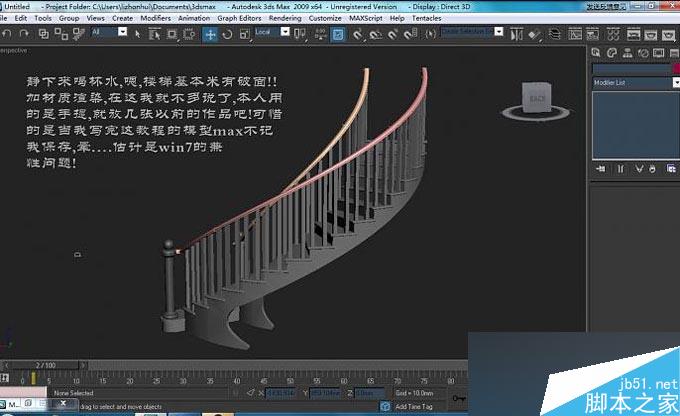Viewport: 680px width, 416px height.
Task: Switch to Display command panel tab
Action: coord(658,53)
